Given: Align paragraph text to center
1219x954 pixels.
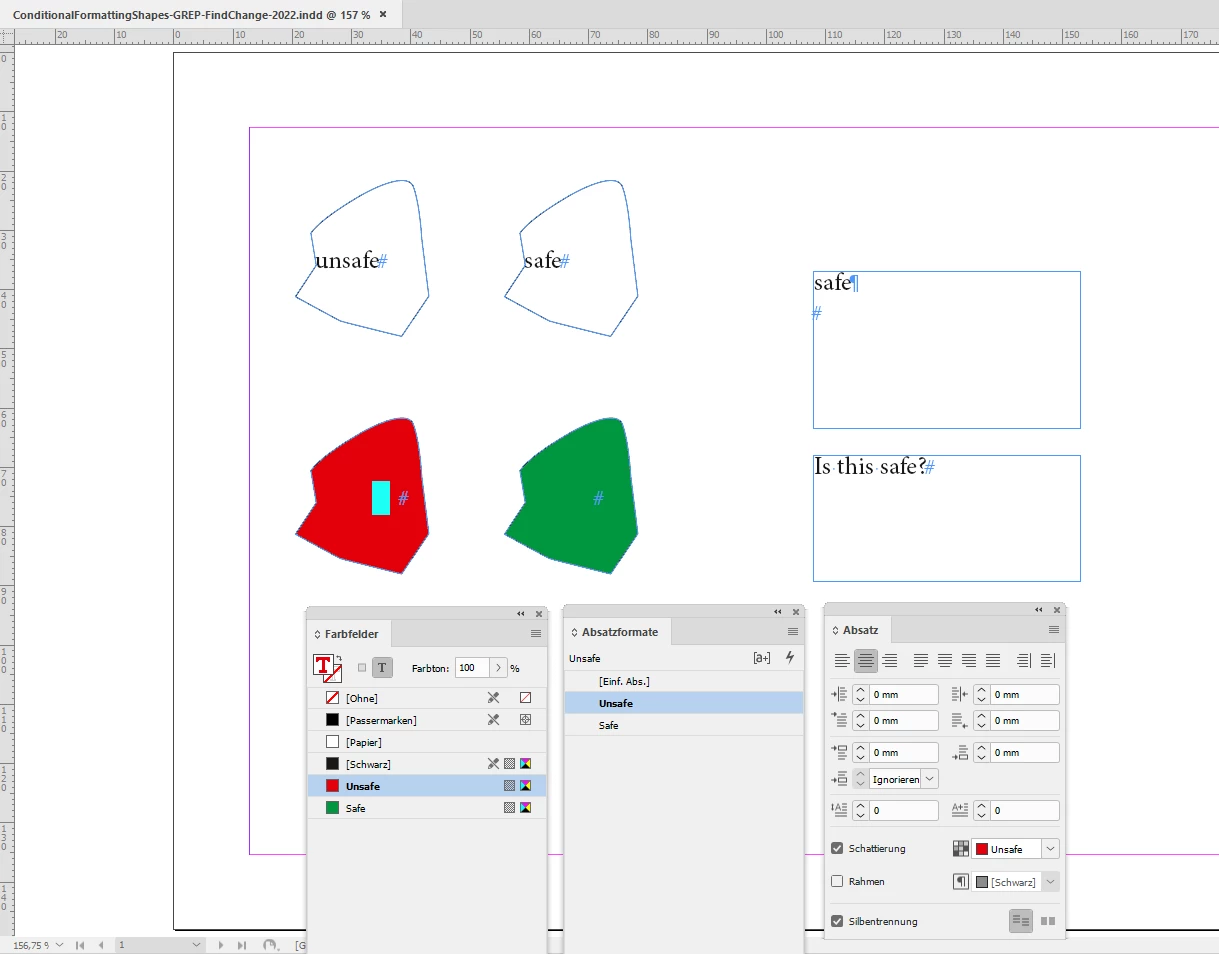Looking at the screenshot, I should tap(866, 660).
